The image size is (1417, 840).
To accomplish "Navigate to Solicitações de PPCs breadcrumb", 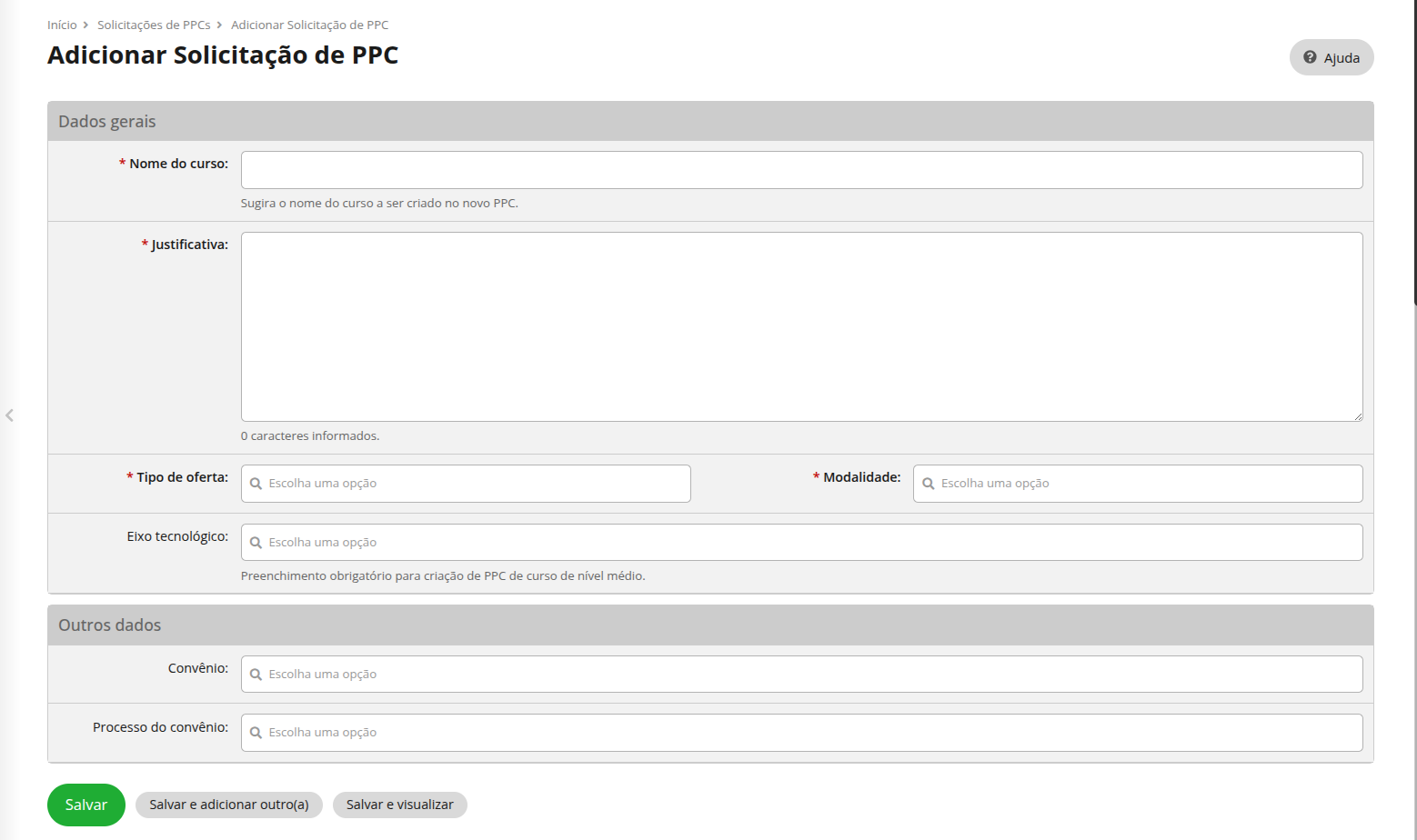I will pos(154,25).
